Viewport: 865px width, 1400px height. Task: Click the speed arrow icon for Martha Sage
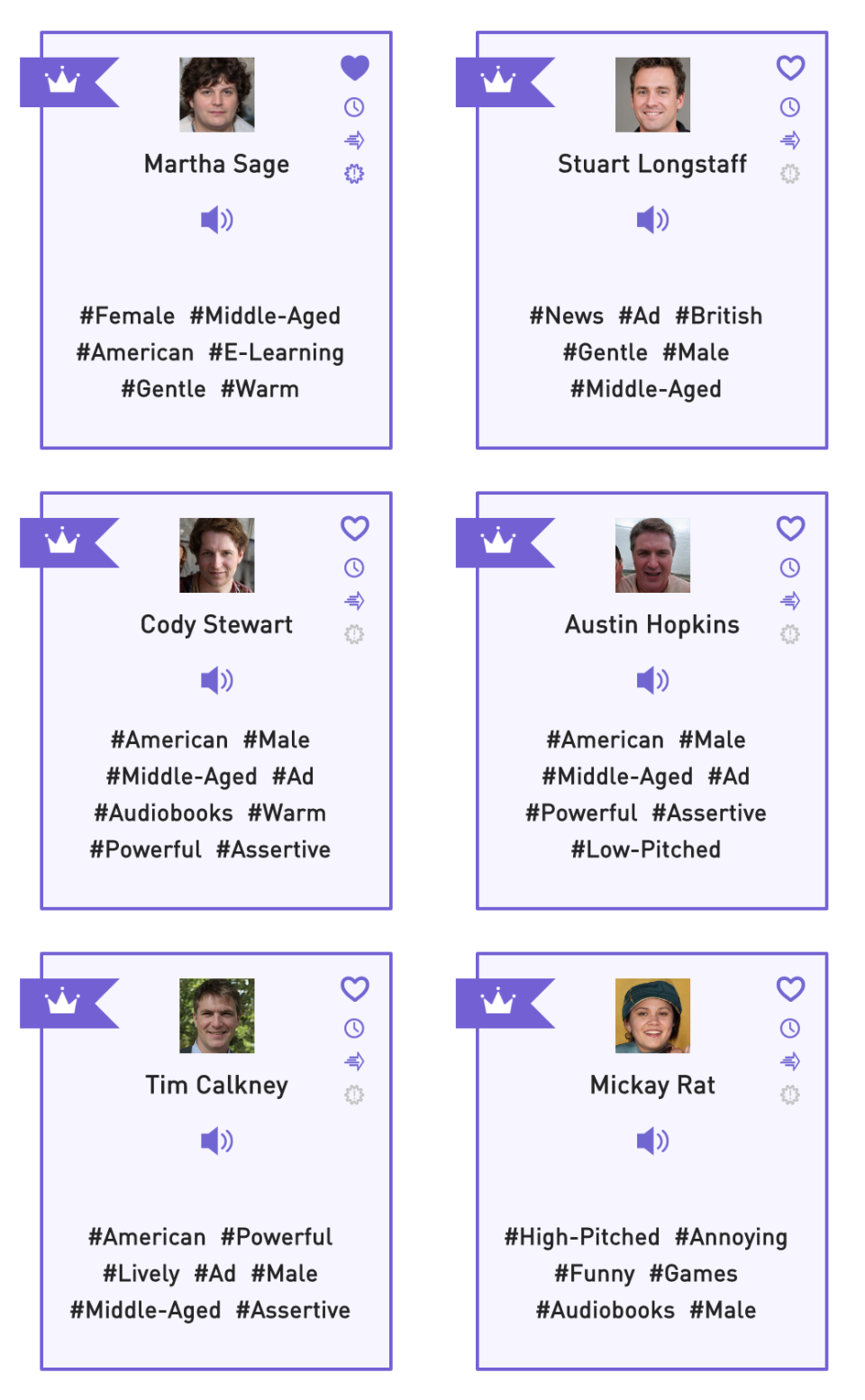coord(354,140)
